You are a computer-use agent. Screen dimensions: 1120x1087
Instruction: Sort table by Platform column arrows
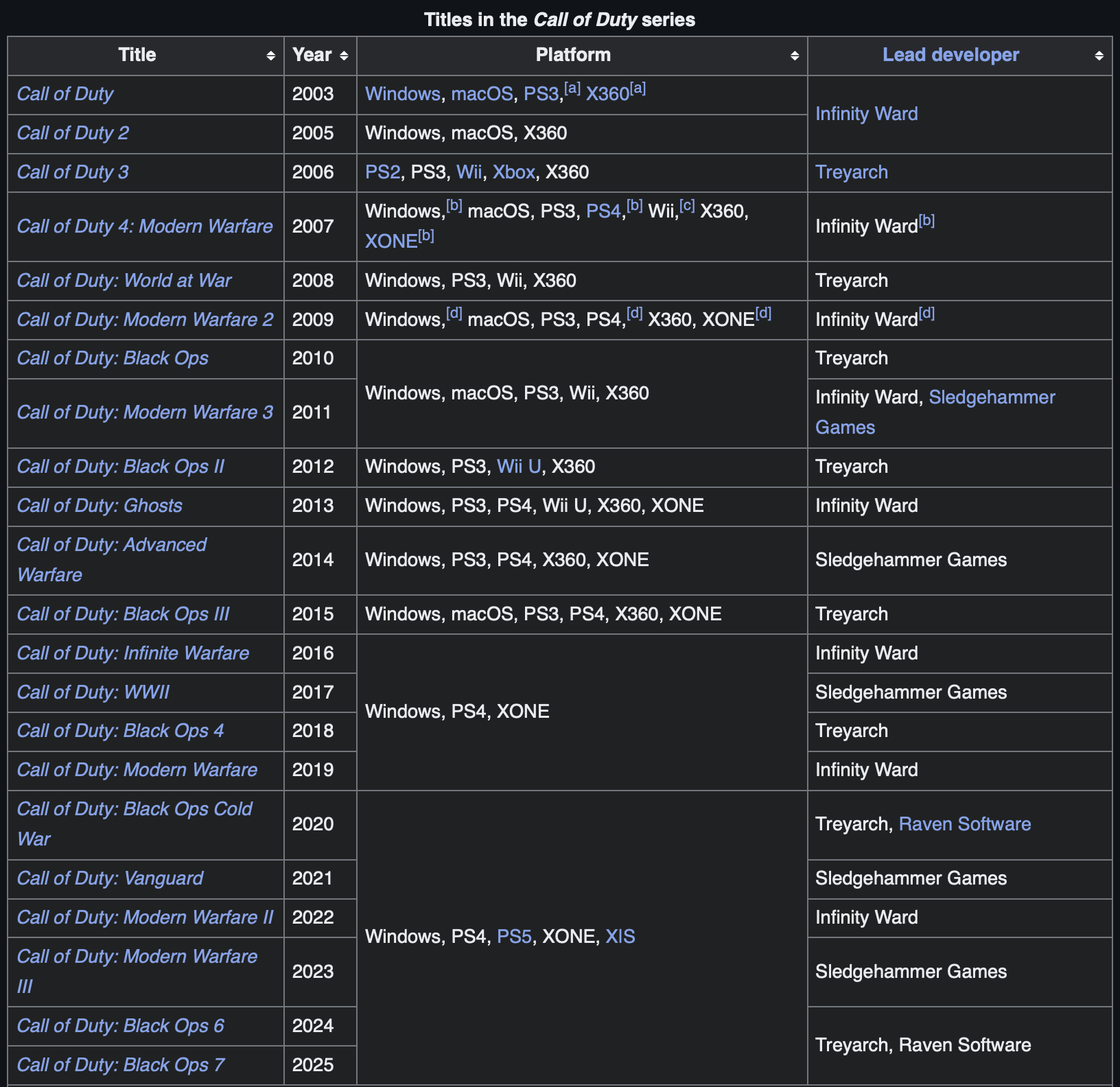pos(795,56)
